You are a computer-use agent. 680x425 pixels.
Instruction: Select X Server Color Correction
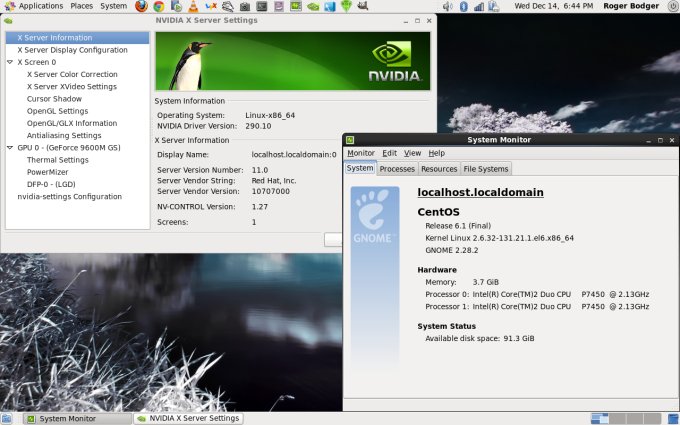[72, 74]
